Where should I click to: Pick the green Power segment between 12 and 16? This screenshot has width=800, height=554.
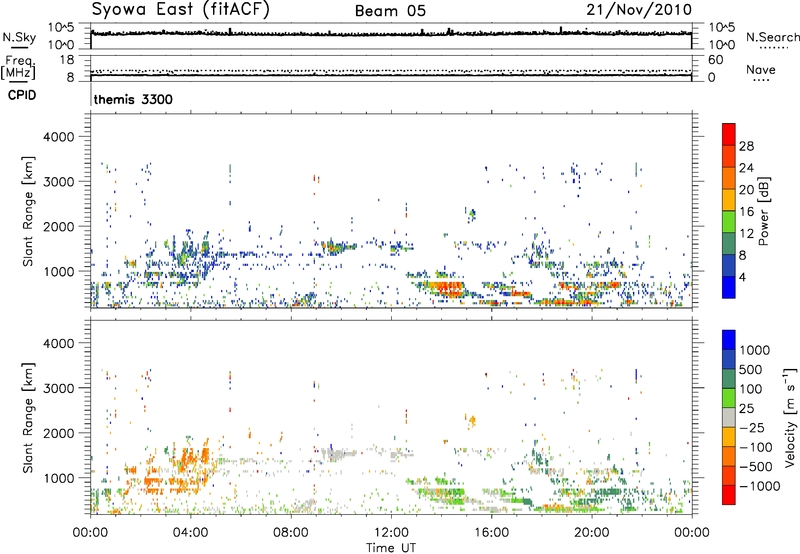[729, 221]
